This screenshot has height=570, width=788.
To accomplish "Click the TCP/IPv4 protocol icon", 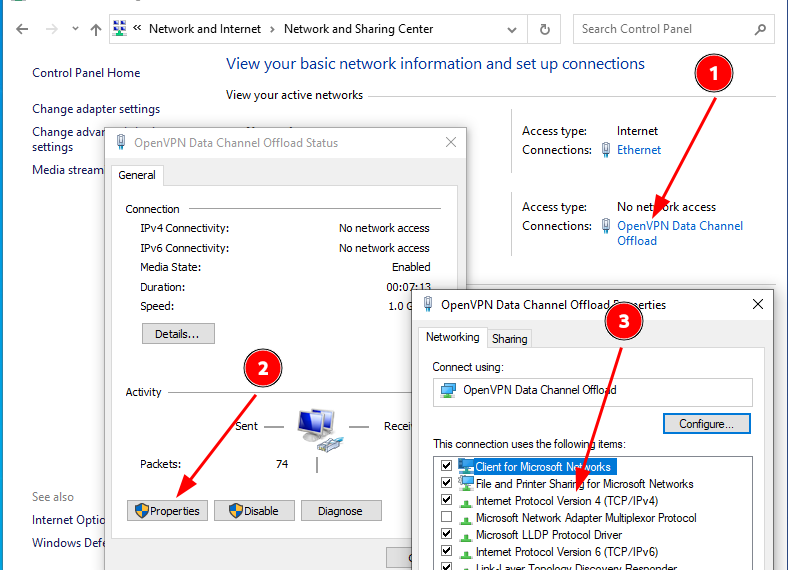I will [x=466, y=503].
